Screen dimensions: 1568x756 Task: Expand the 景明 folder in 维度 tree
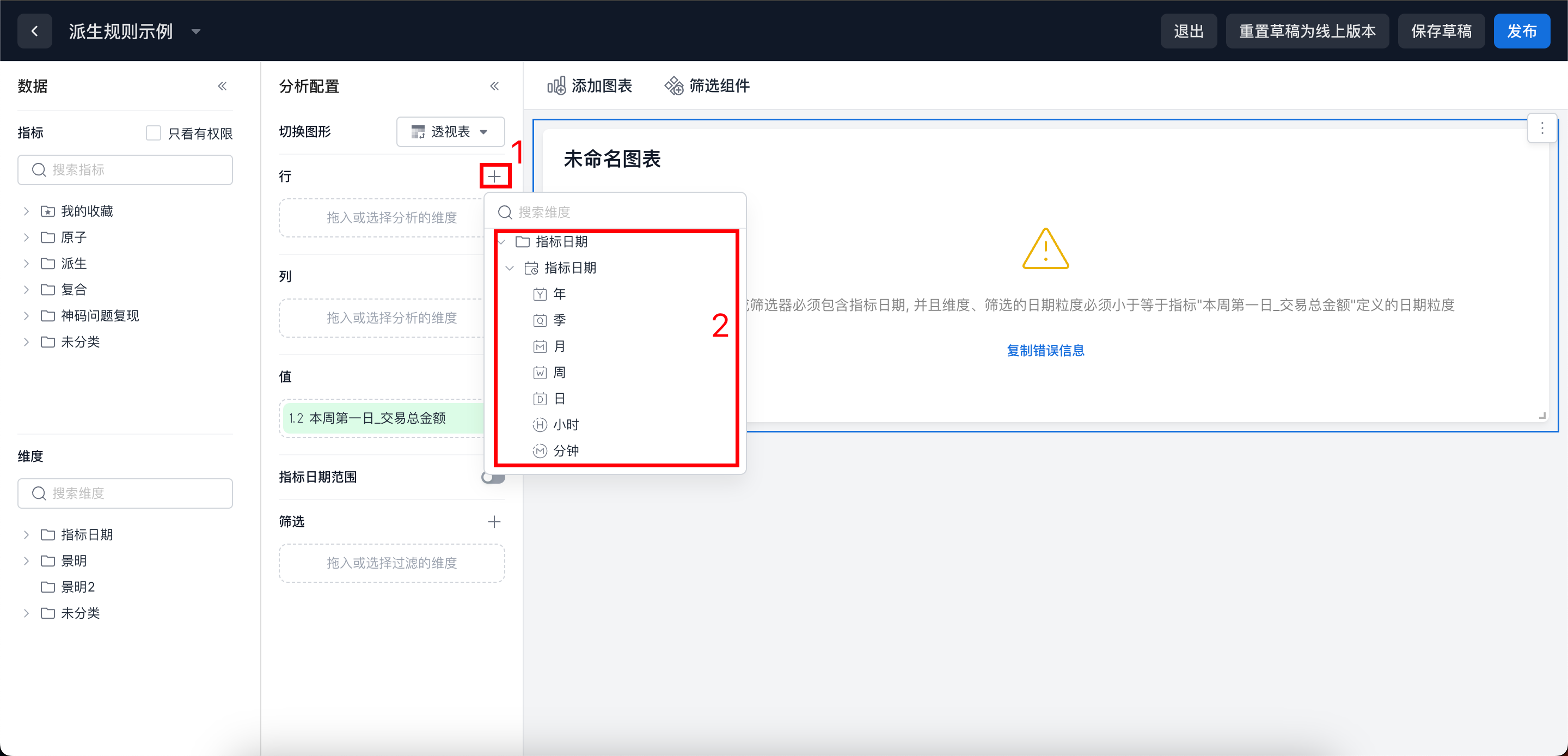pos(26,560)
